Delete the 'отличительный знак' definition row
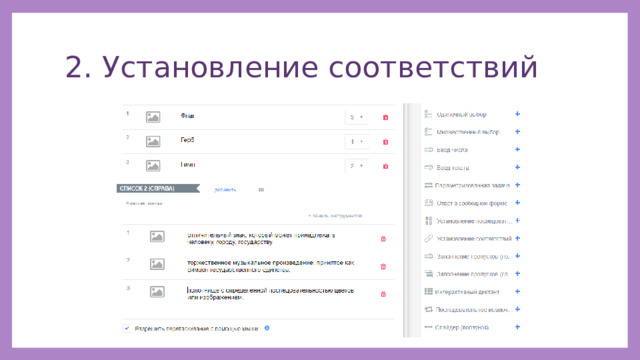640x360 pixels. (383, 239)
